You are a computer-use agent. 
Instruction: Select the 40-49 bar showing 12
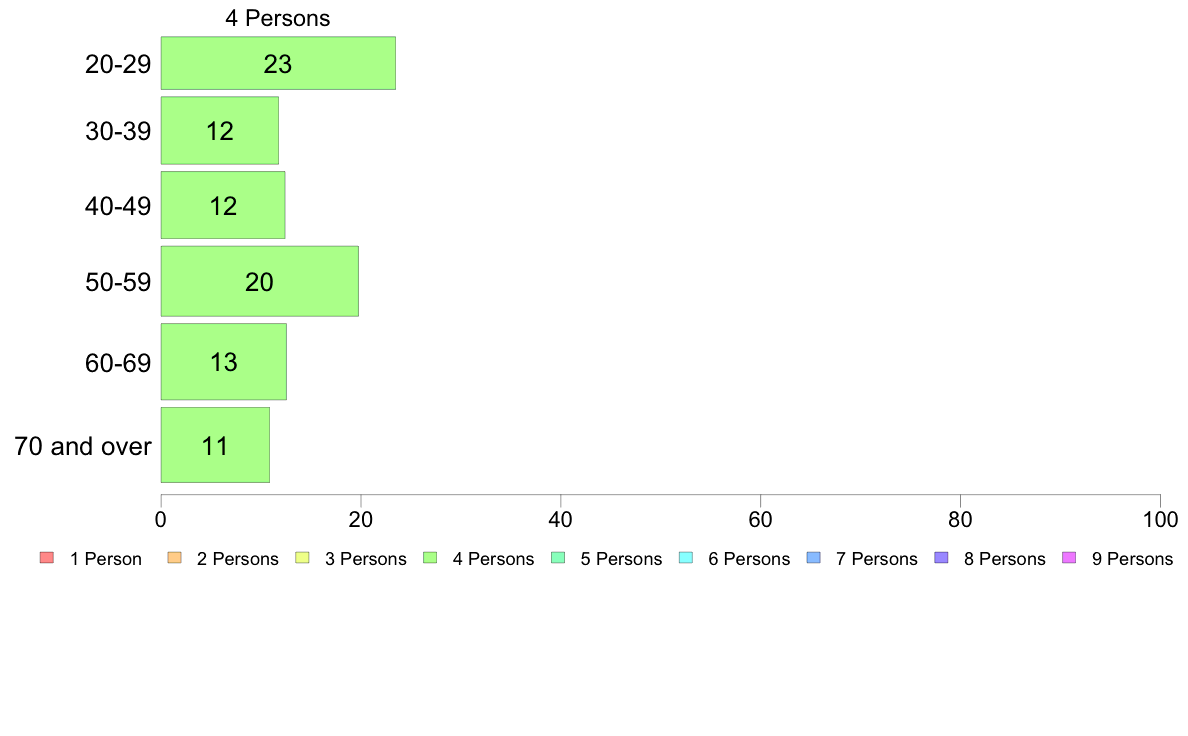click(x=223, y=205)
